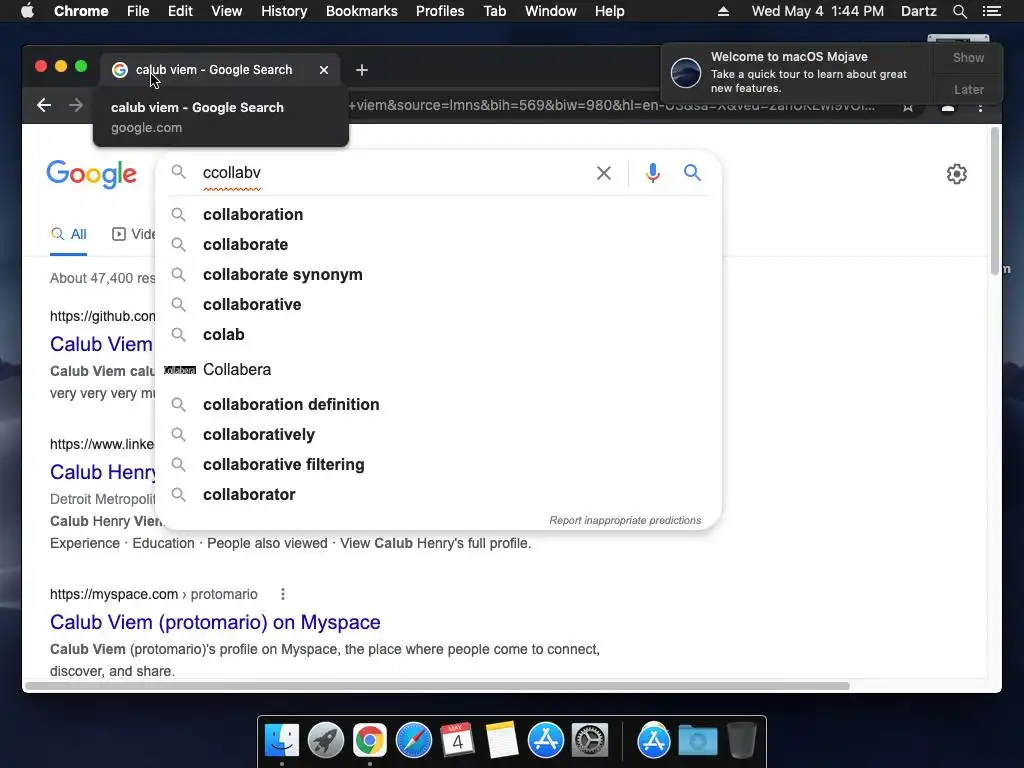The image size is (1024, 768).
Task: Select the 'colab' suggestion
Action: [x=438, y=334]
